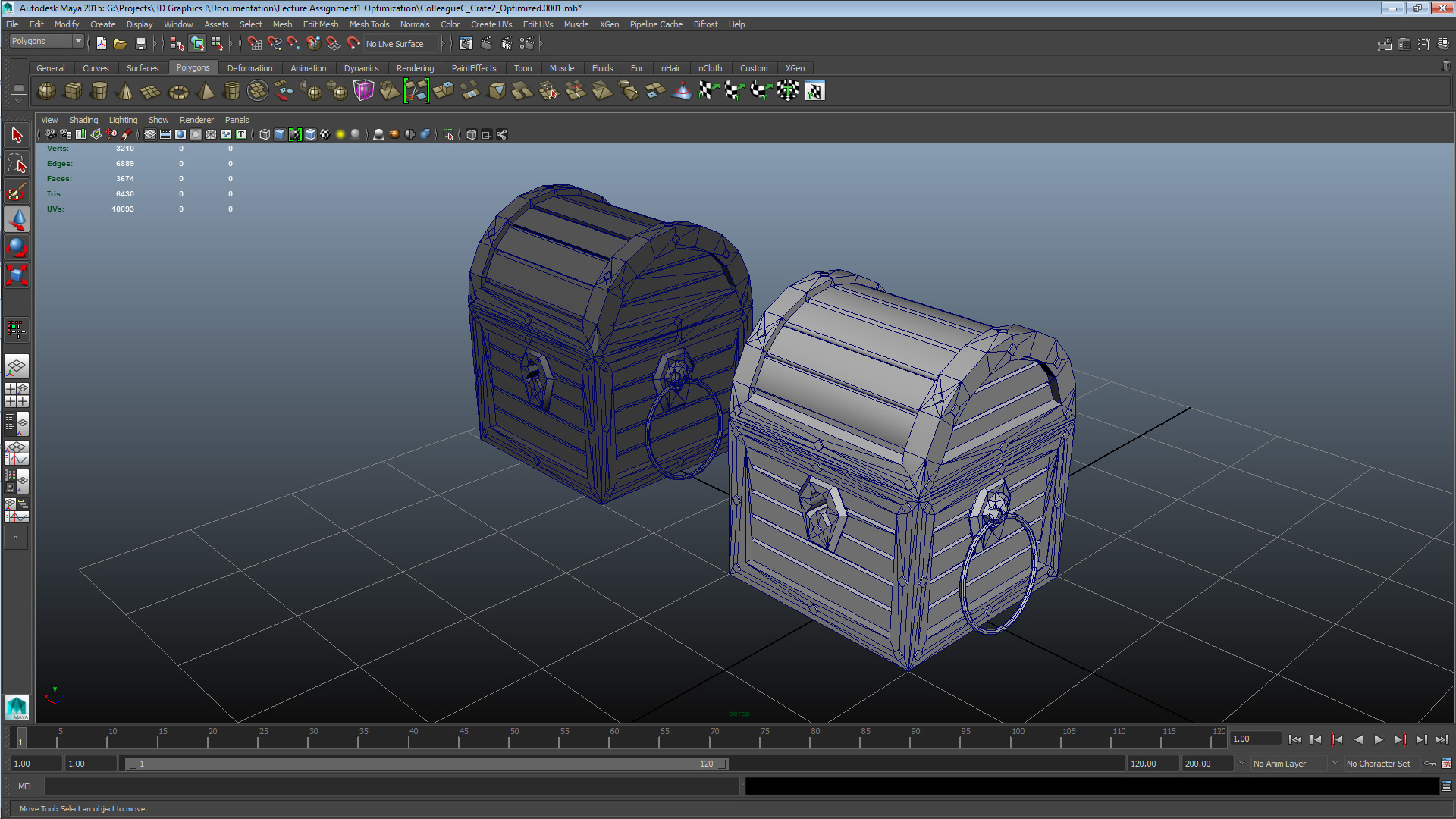Viewport: 1456px width, 819px height.
Task: Play animation forwards
Action: [1379, 739]
